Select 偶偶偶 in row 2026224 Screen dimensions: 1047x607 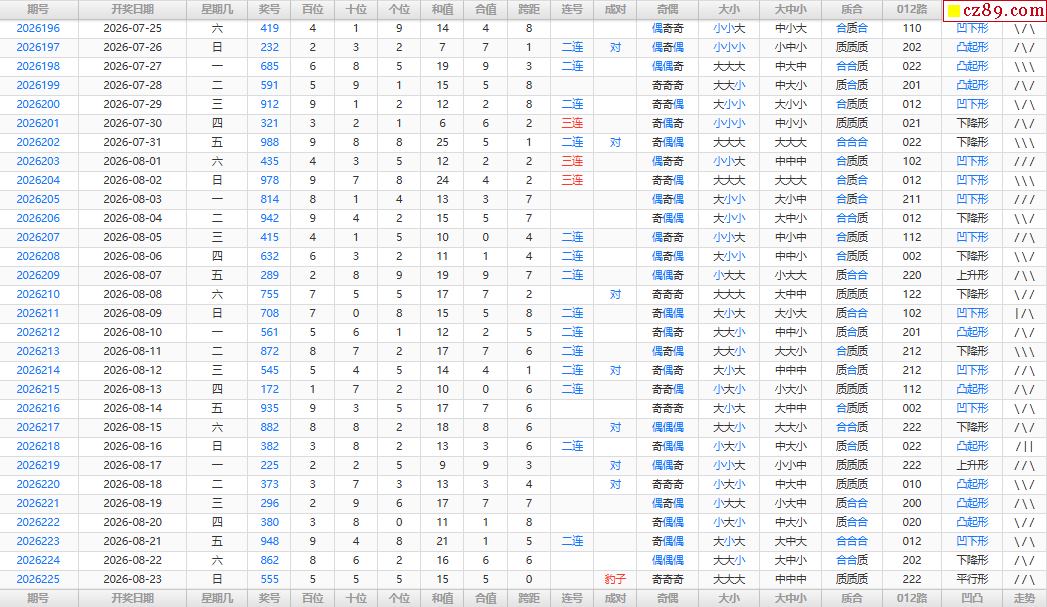click(x=668, y=560)
